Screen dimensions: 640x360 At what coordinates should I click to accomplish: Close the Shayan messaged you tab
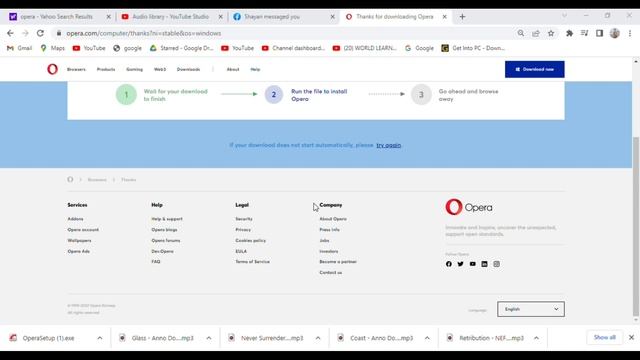click(332, 17)
